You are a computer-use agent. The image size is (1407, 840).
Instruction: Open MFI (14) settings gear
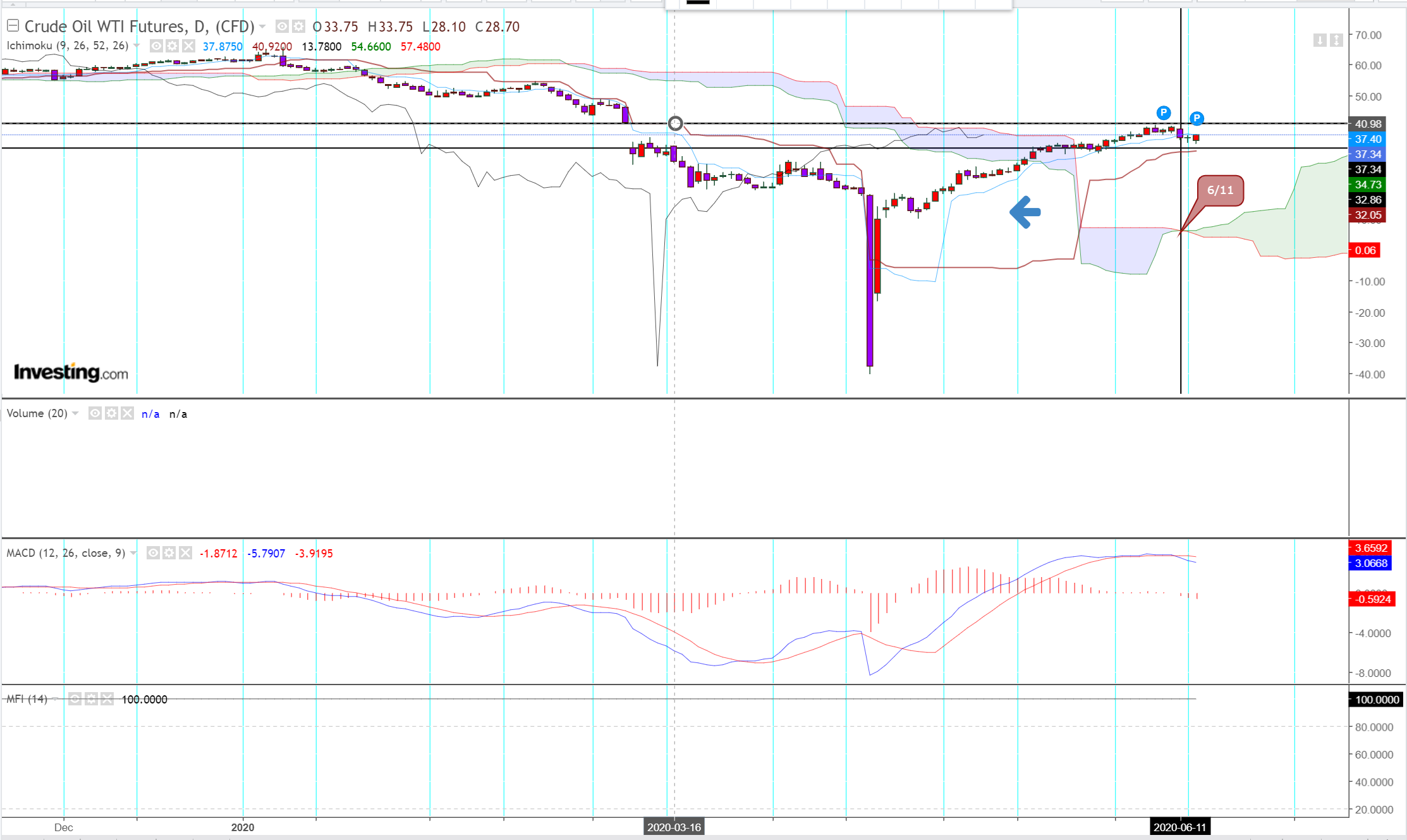click(x=91, y=699)
